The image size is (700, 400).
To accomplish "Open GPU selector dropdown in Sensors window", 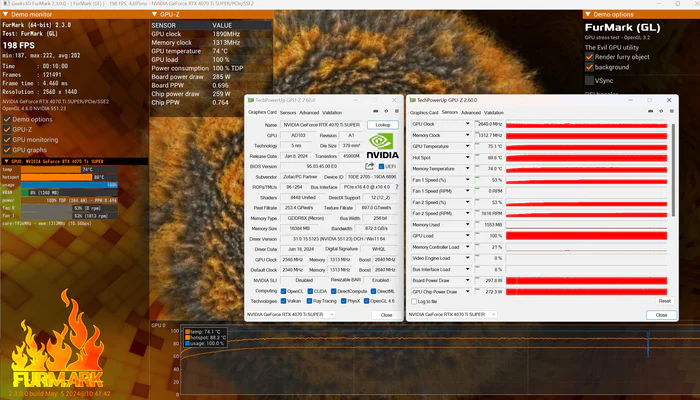I will tap(452, 314).
